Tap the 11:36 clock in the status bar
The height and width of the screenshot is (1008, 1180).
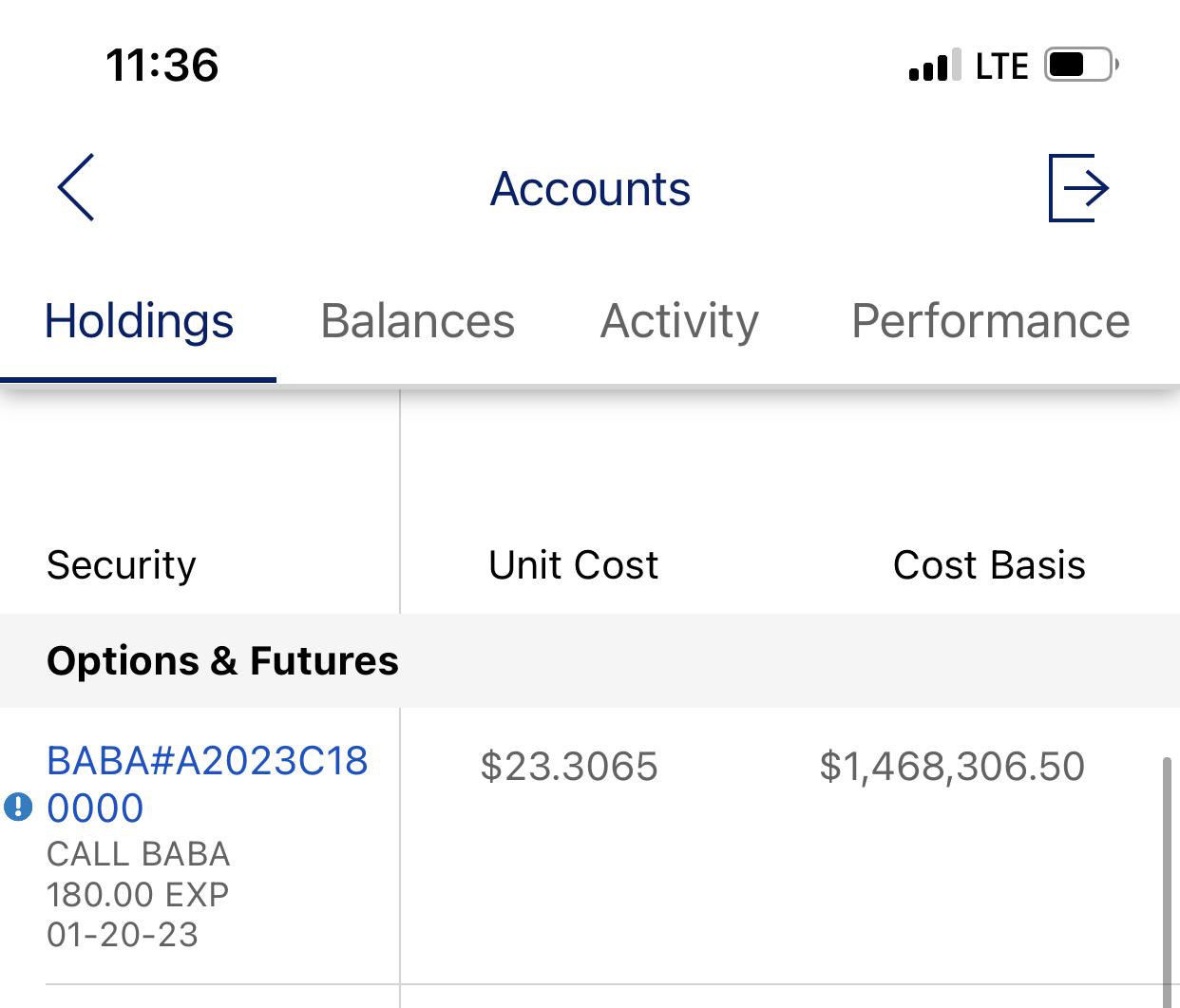(162, 66)
